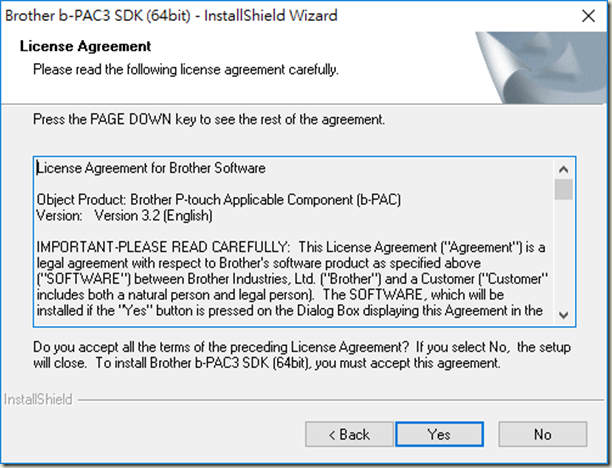Viewport: 612px width, 468px height.
Task: Click the scrollbar up arrow in license box
Action: click(x=563, y=169)
